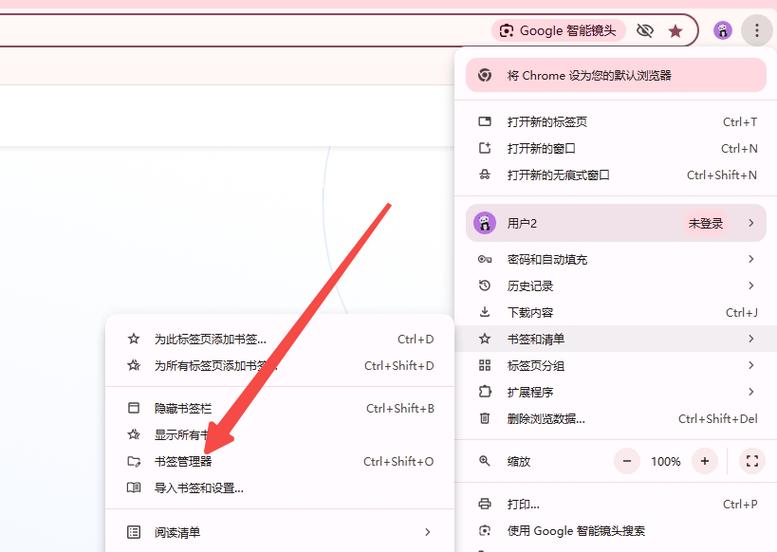Screen dimensions: 777x552
Task: Select 打开新的无痕式窗口 menu item
Action: [616, 175]
